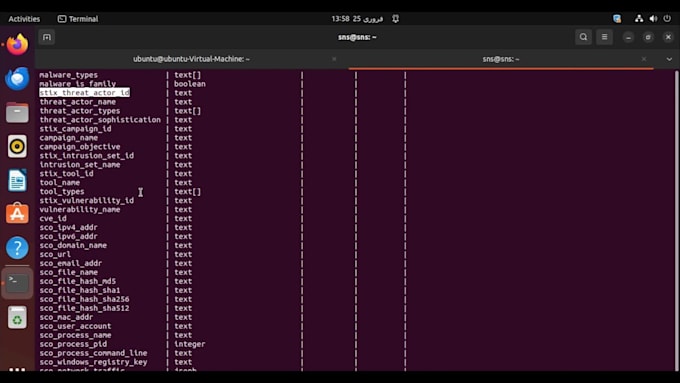Open the Trash icon in dock
Viewport: 680px width, 383px height.
[17, 317]
